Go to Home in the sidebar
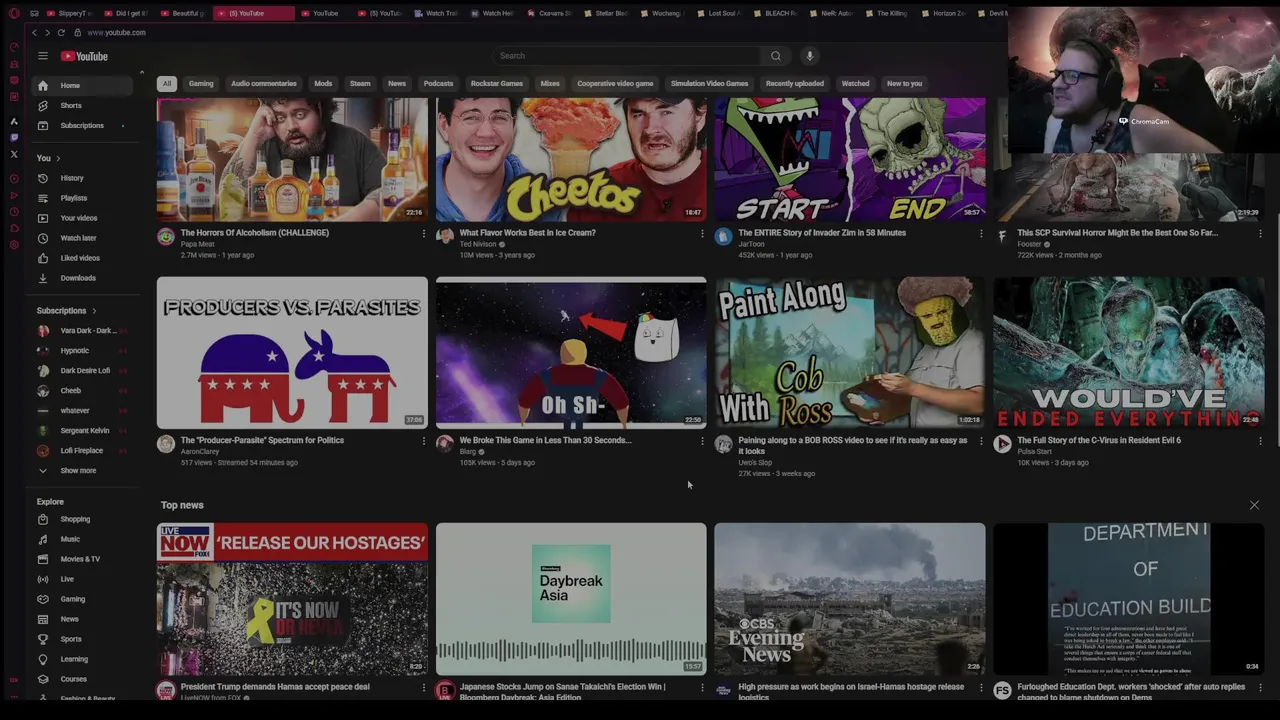Screen dimensions: 1280x720 [80, 85]
